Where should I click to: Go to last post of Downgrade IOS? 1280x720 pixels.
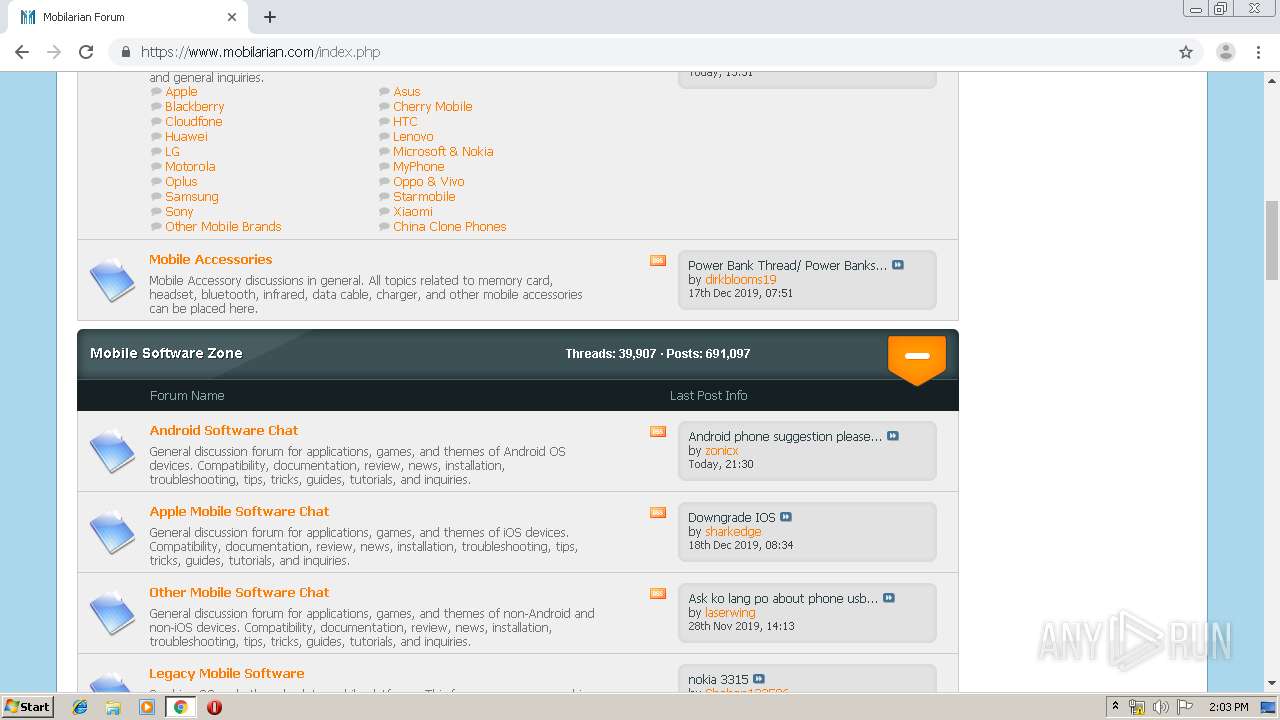786,517
